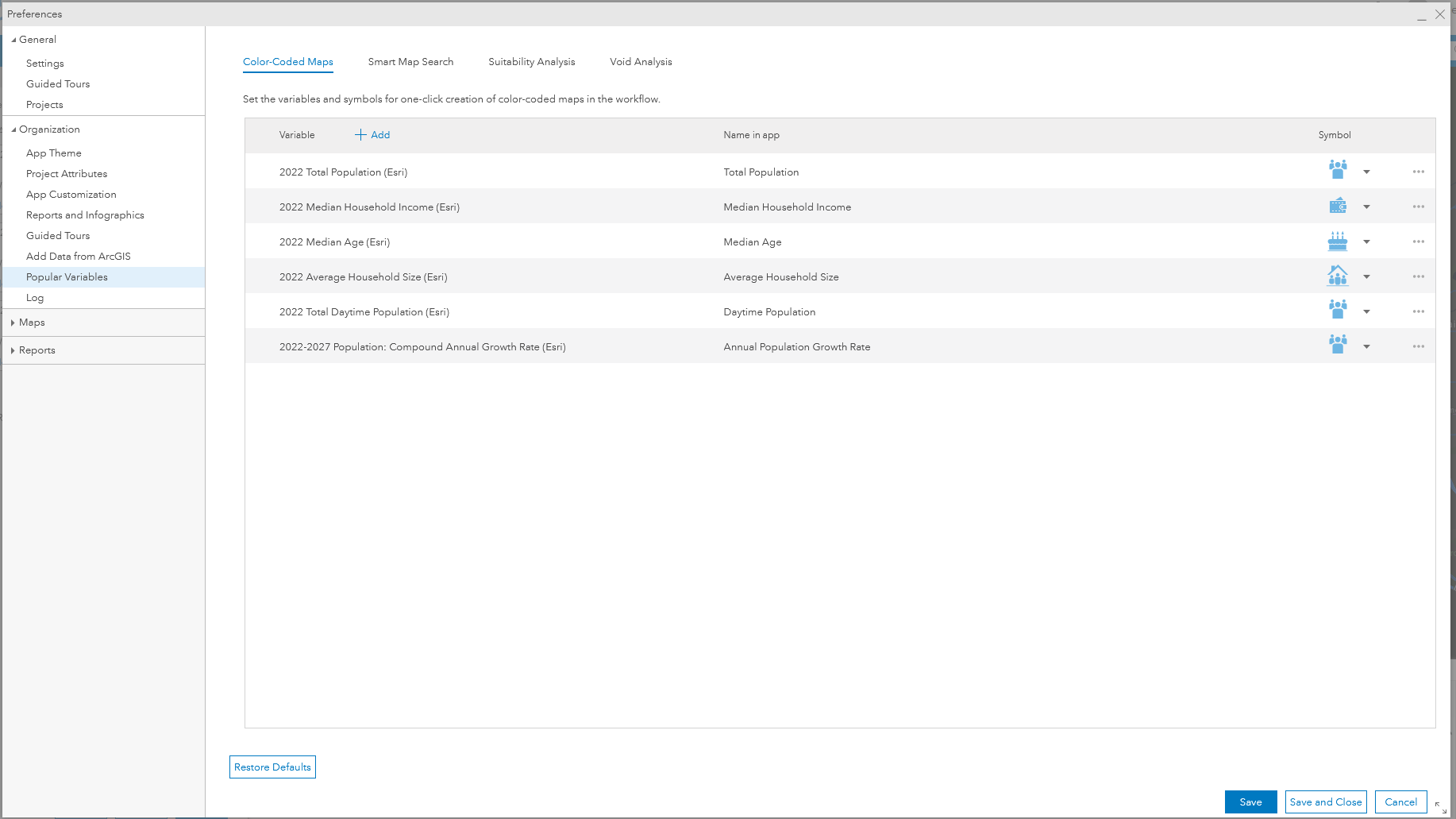Click the money symbol for Median Household Income
This screenshot has height=819, width=1456.
click(x=1337, y=206)
